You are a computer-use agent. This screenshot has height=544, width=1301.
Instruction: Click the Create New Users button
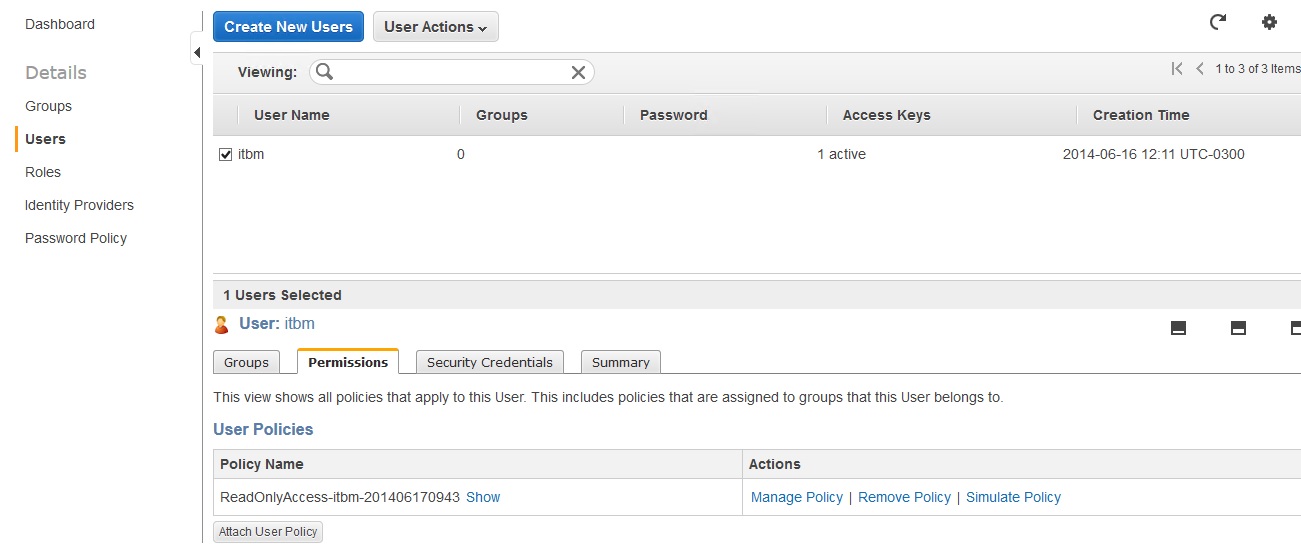[288, 27]
